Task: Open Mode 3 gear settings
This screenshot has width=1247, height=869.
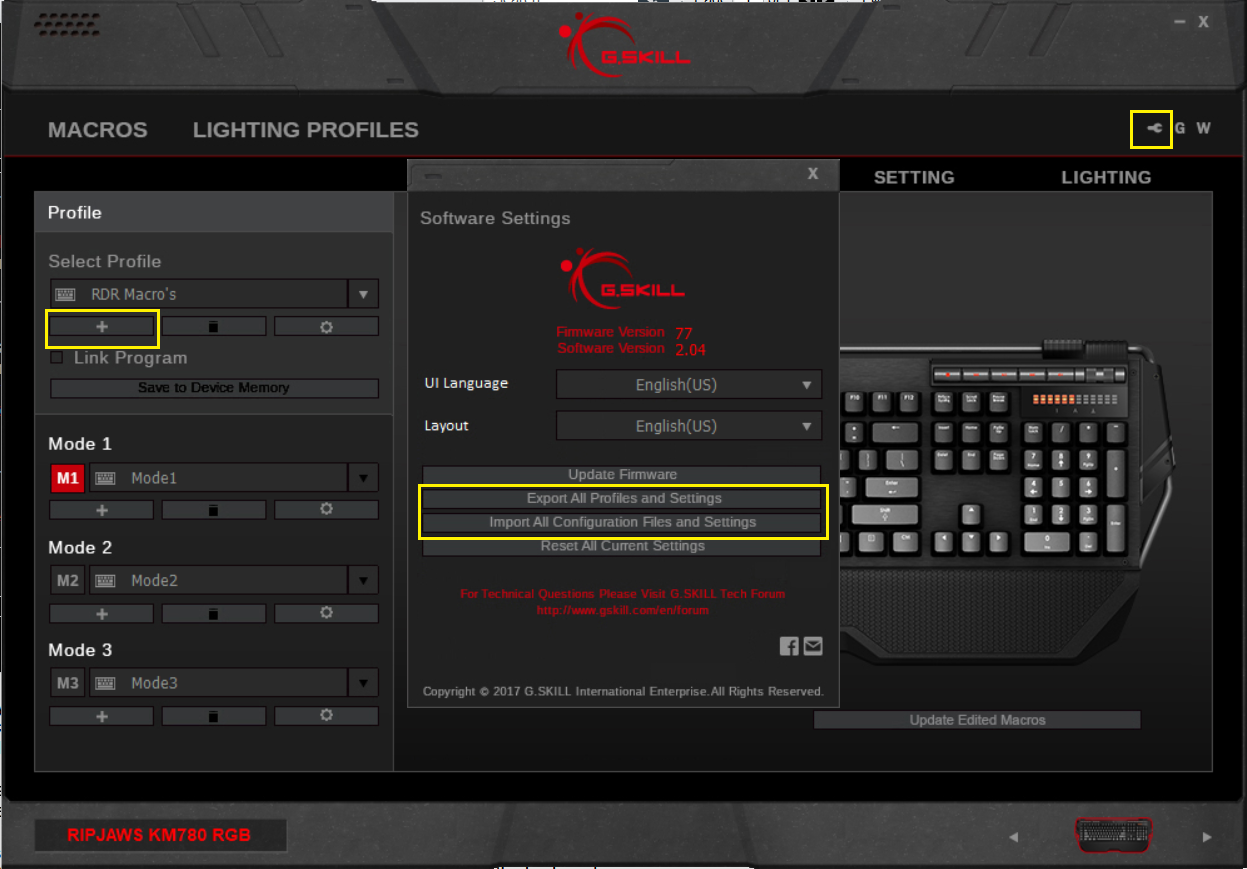Action: pos(326,716)
